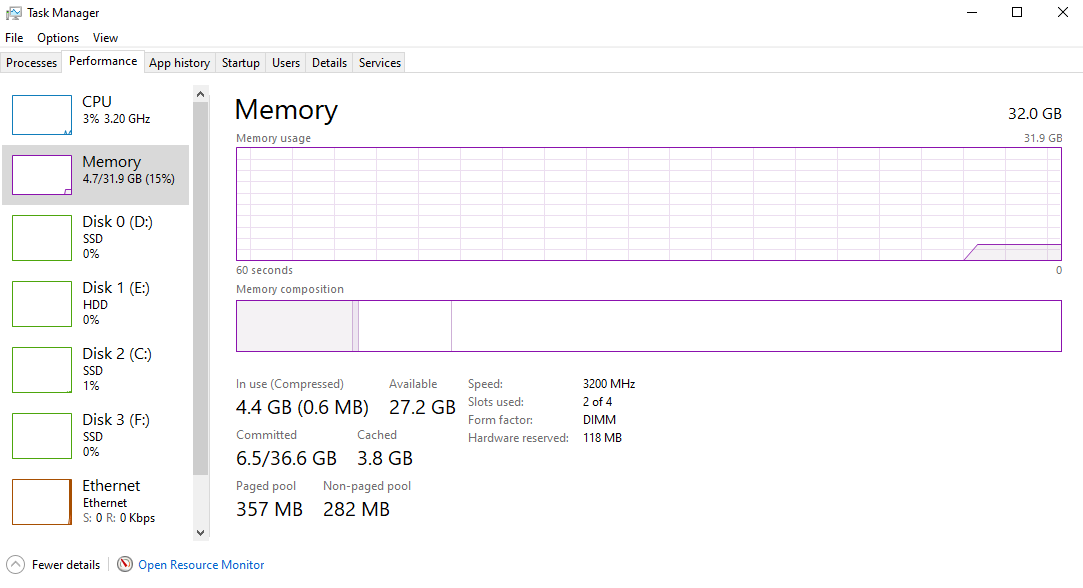Click the Task Manager title bar icon

tap(14, 13)
